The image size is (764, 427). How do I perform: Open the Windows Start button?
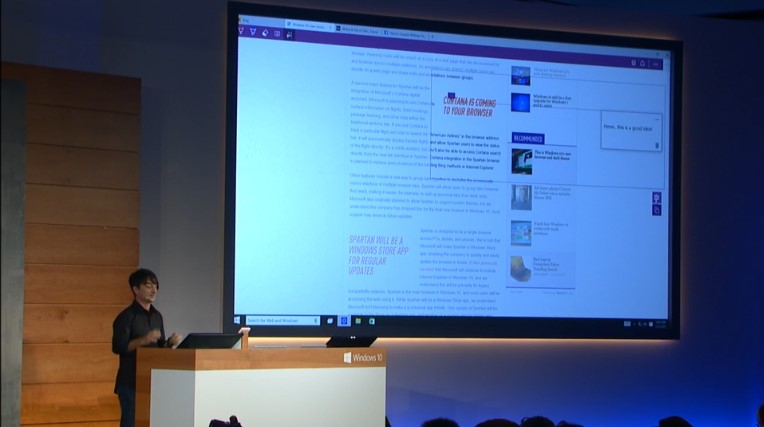pos(238,320)
